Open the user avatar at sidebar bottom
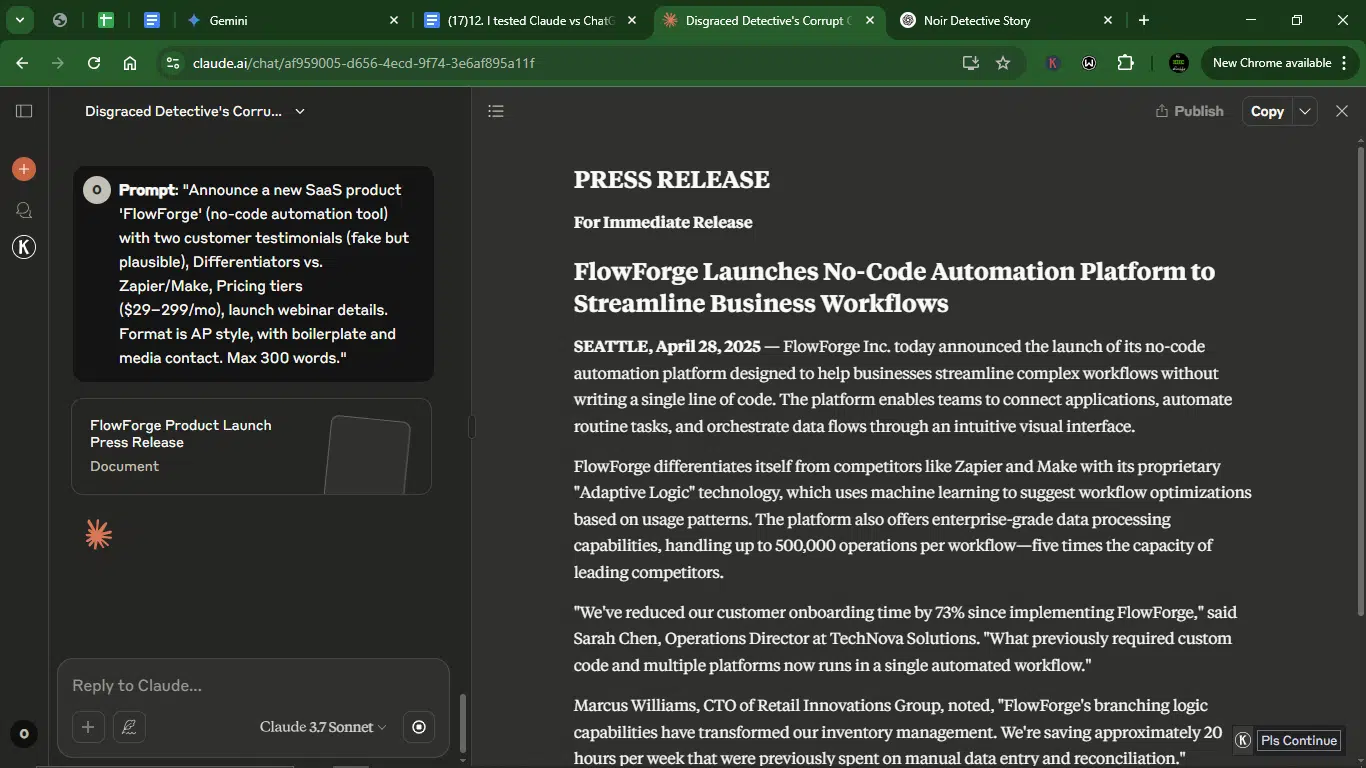 point(24,734)
